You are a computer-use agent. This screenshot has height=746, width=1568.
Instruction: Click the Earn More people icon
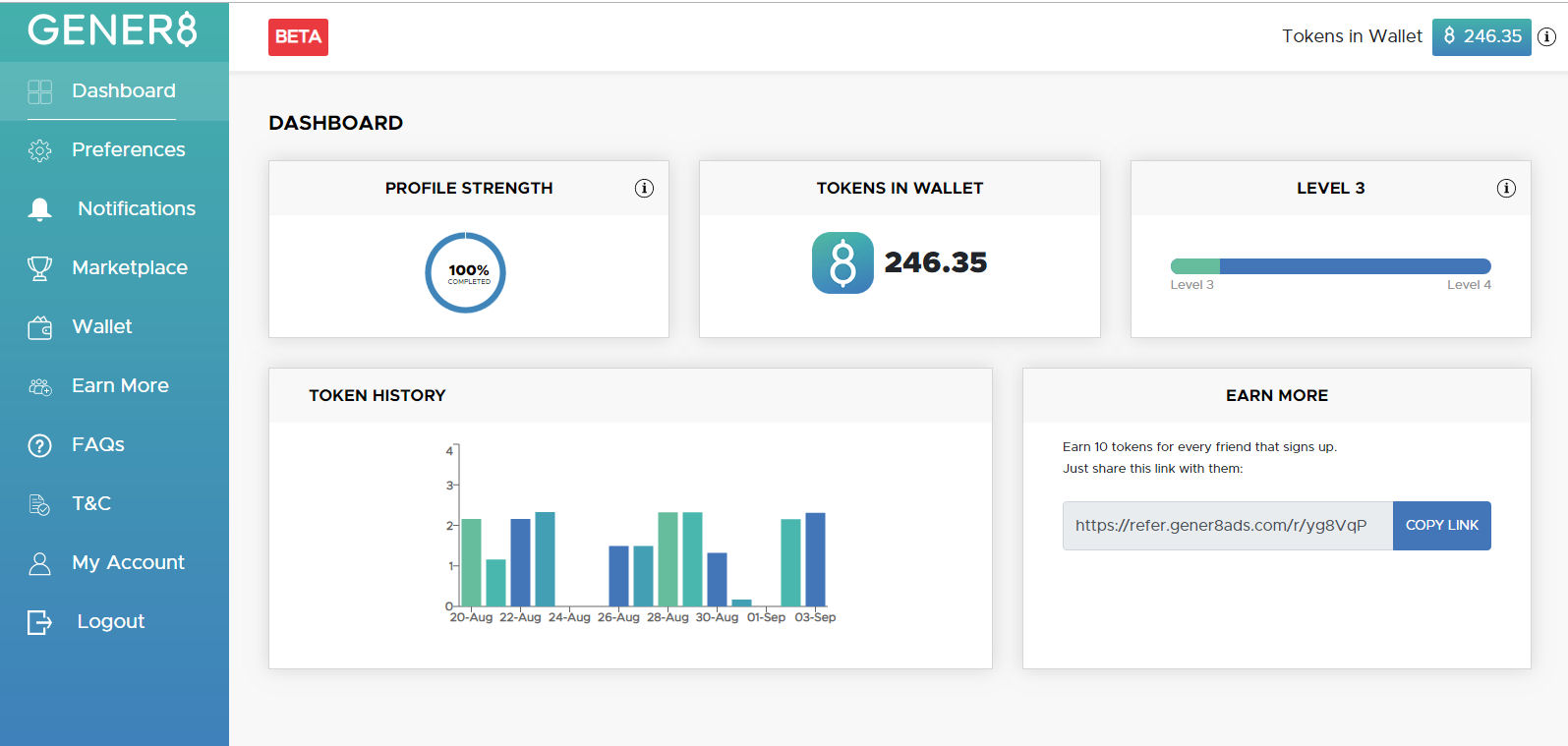[39, 386]
